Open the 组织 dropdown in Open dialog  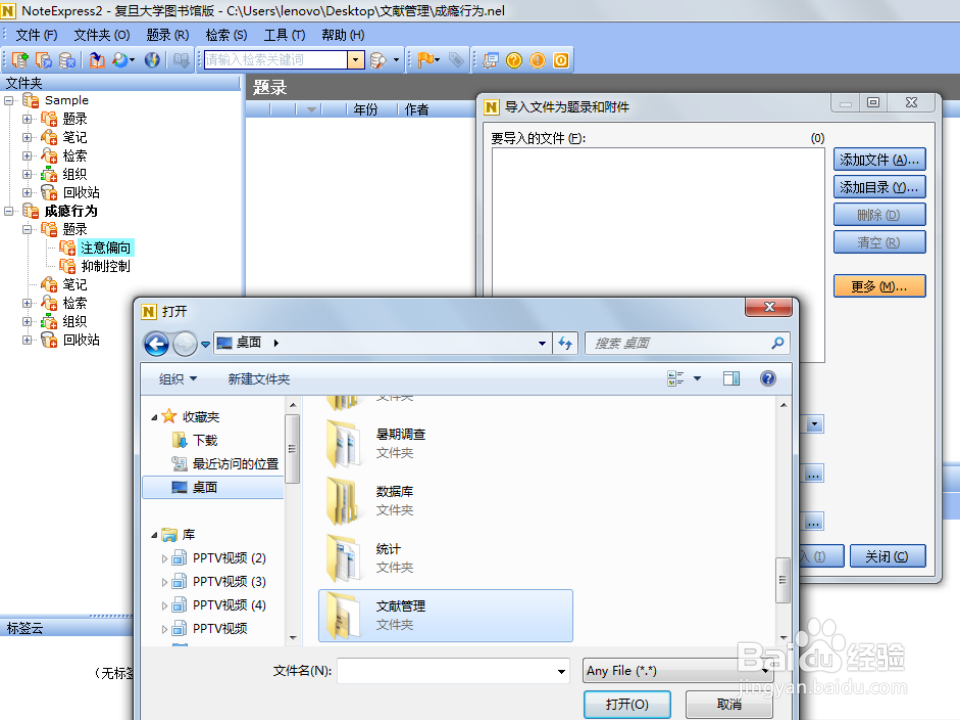(x=178, y=379)
